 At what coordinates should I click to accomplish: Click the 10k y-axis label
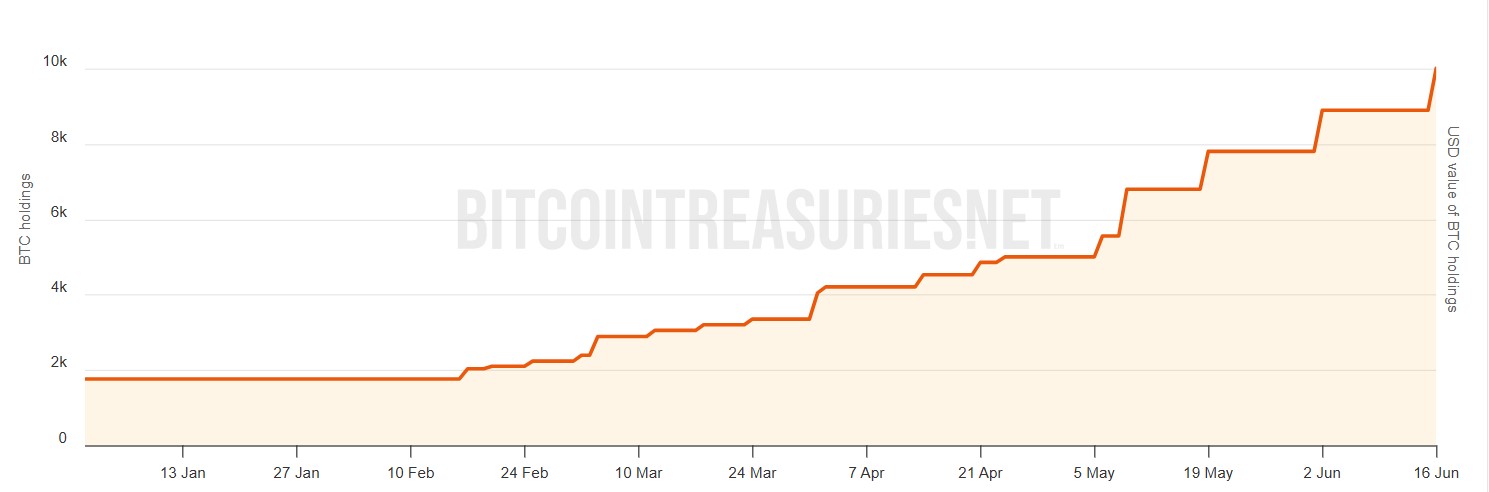click(x=54, y=62)
